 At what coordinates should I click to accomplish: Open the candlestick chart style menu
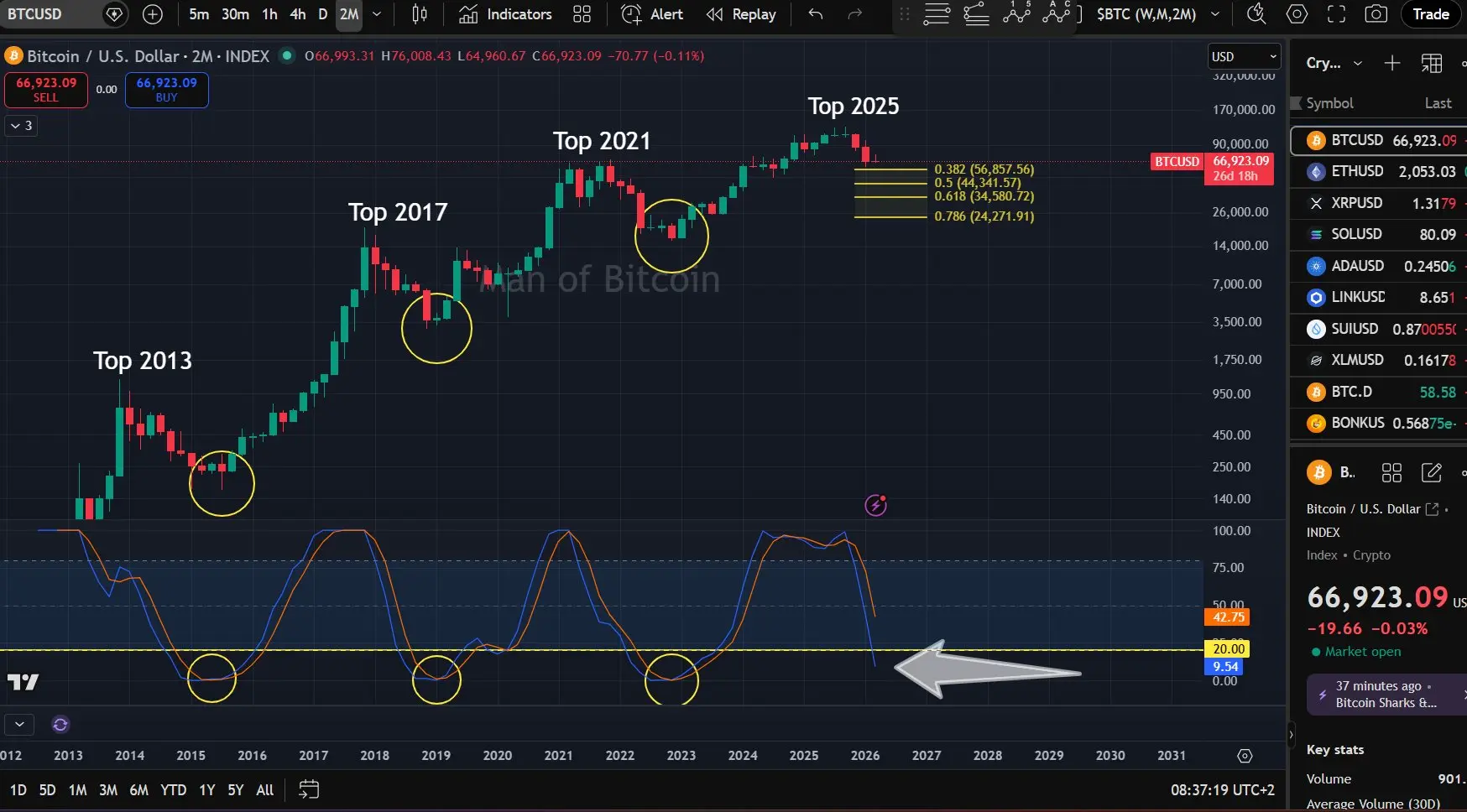tap(420, 14)
